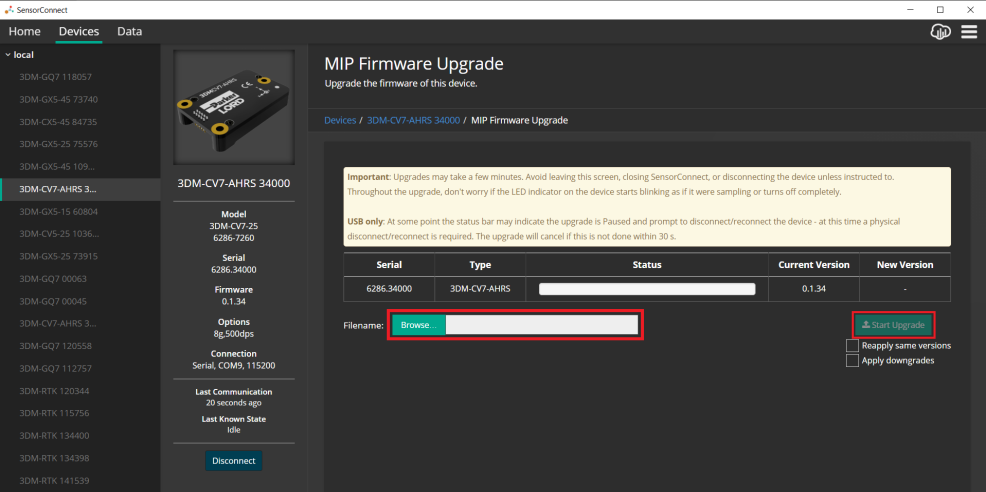Switch to the Devices tab
This screenshot has height=492, width=986.
[x=79, y=31]
